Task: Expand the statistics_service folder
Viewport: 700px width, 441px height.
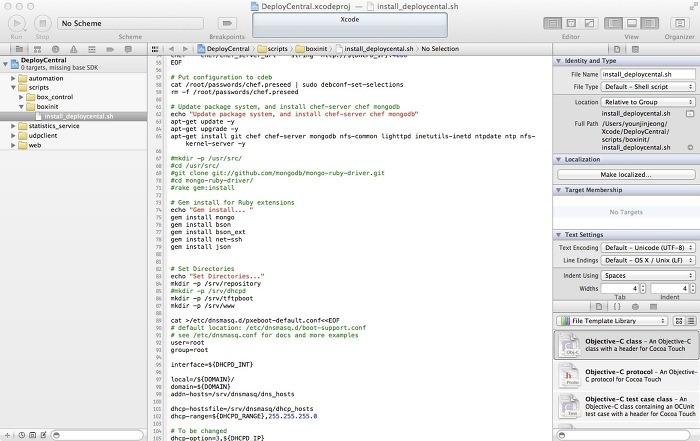Action: coord(13,126)
